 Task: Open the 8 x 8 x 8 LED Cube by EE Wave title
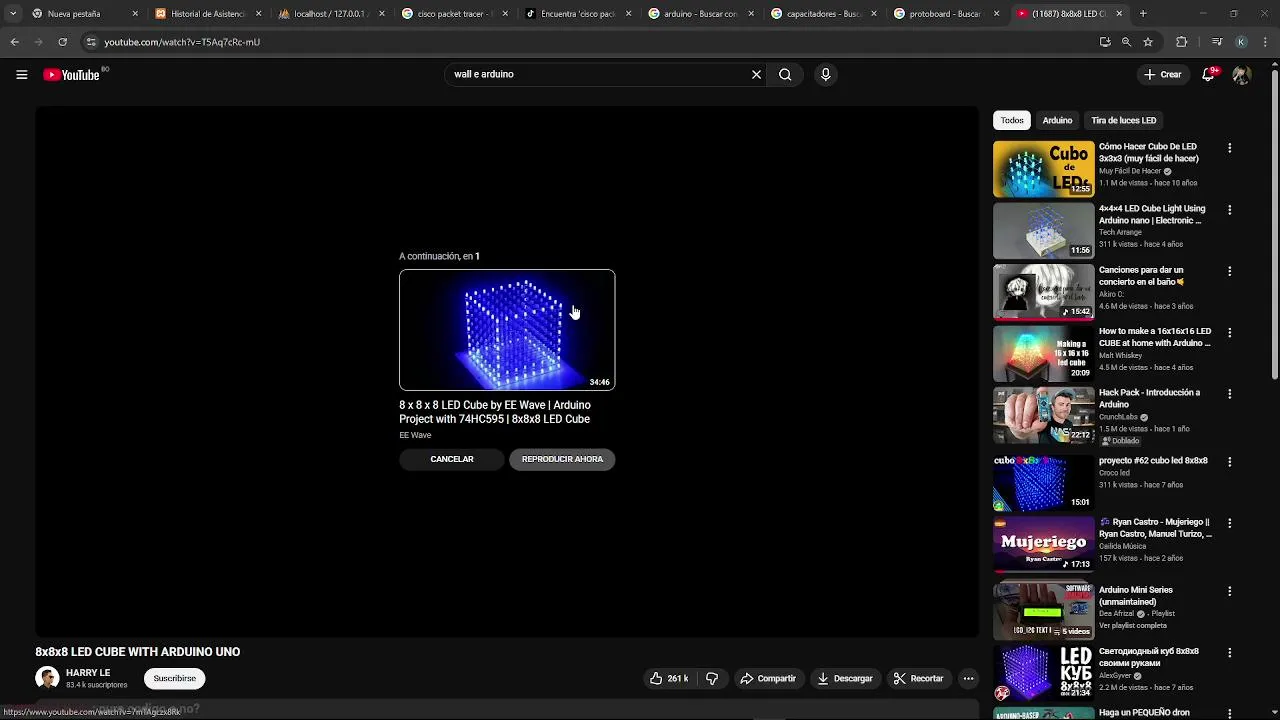coord(495,412)
